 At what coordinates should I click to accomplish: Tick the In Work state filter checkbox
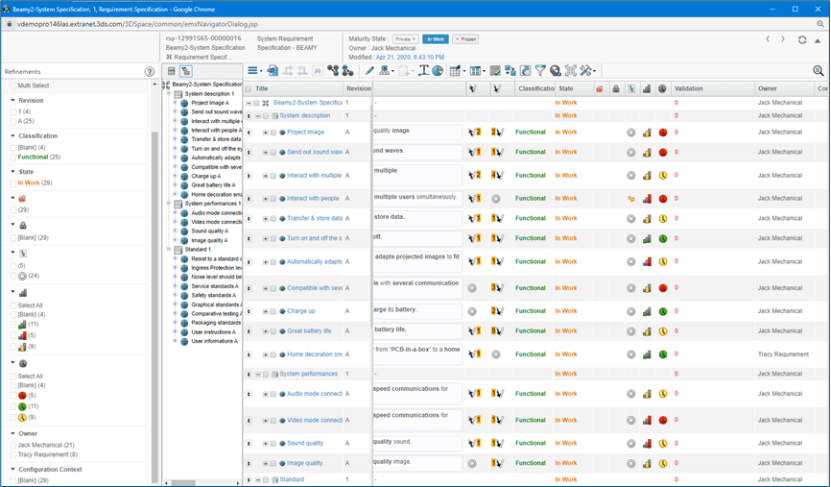pos(14,183)
